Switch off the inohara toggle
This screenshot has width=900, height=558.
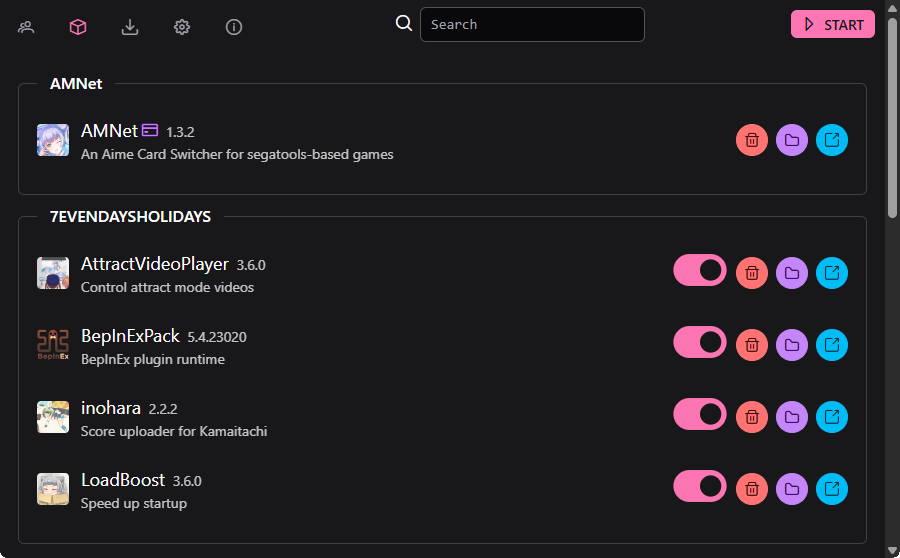coord(700,414)
